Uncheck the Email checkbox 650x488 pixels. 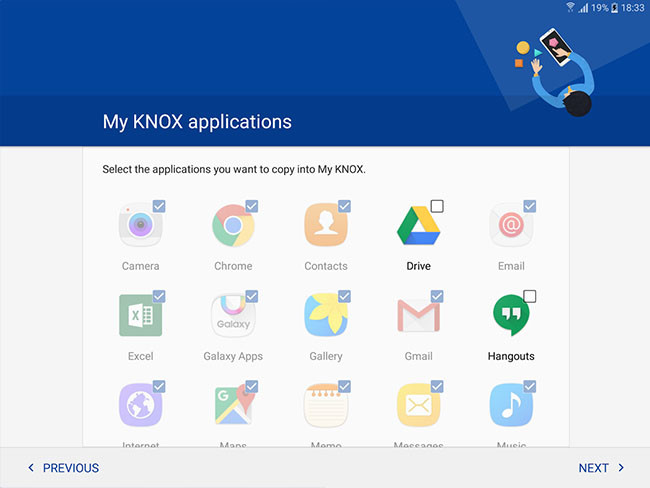(530, 206)
